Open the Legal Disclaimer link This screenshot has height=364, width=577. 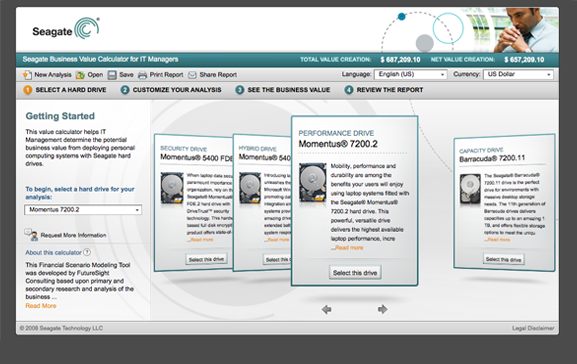pos(533,328)
